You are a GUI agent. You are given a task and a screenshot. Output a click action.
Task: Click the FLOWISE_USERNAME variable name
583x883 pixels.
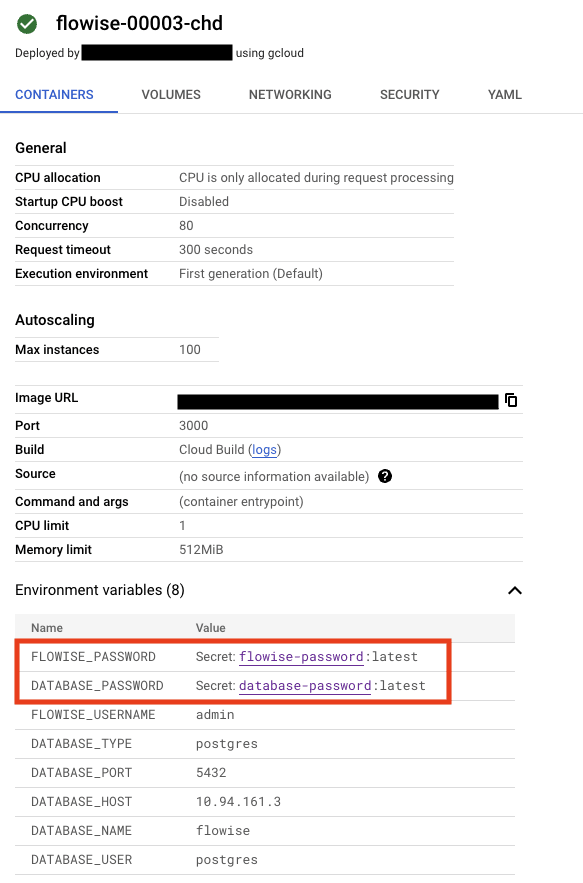(x=93, y=715)
